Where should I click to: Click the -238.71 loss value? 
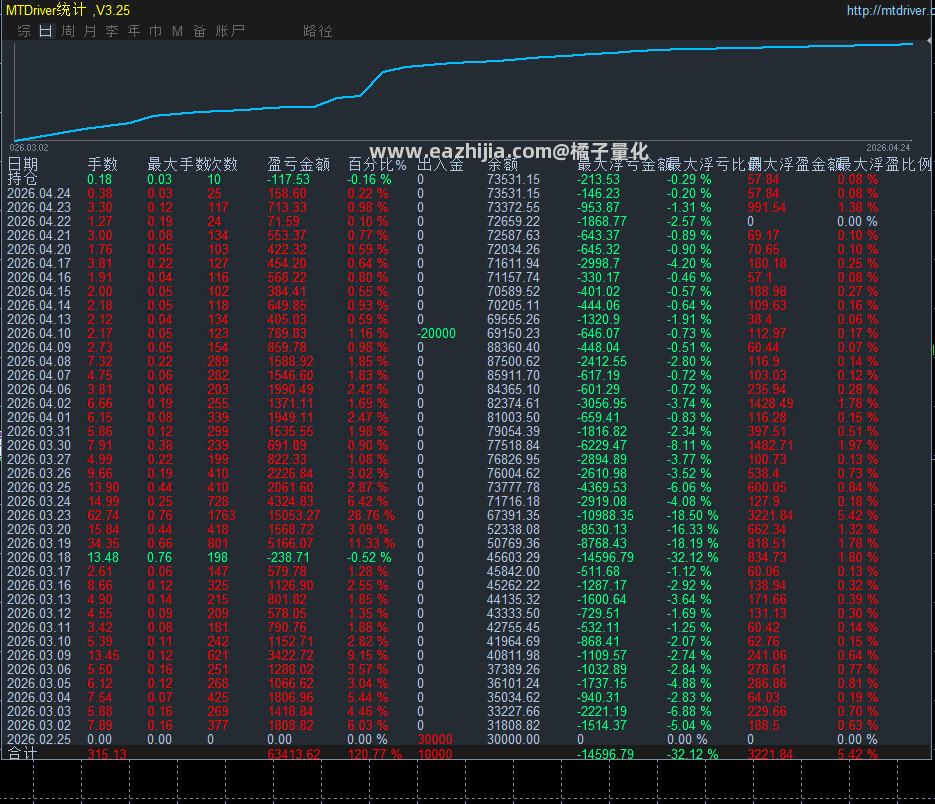click(x=289, y=558)
